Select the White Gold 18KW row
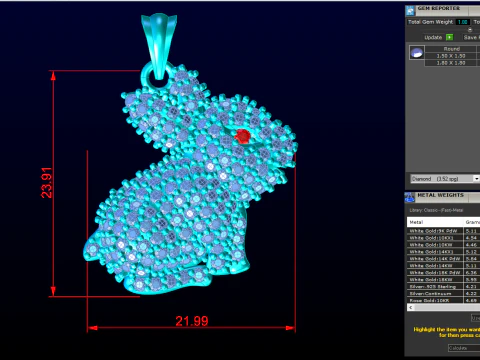 (443, 280)
